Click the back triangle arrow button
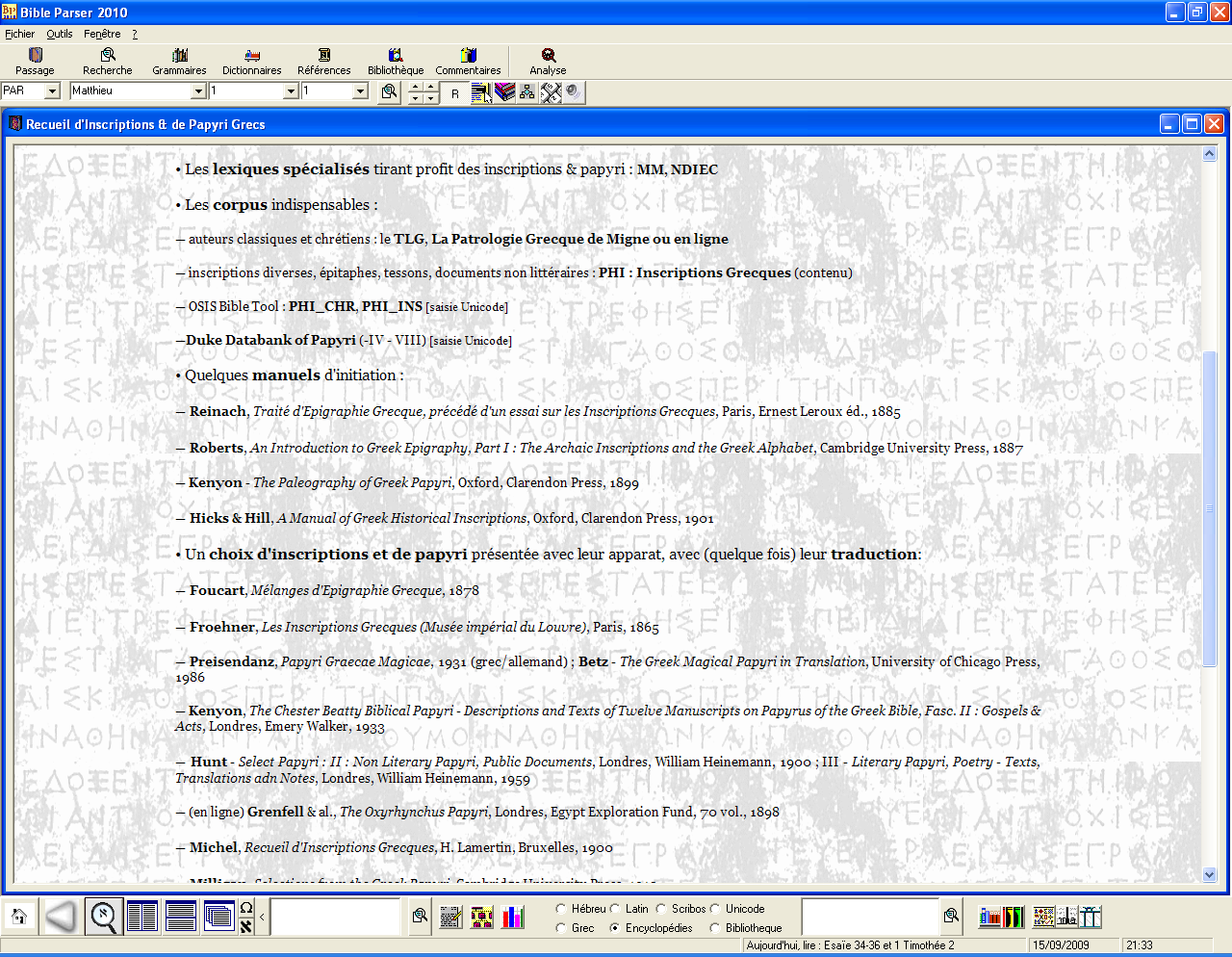 (61, 917)
